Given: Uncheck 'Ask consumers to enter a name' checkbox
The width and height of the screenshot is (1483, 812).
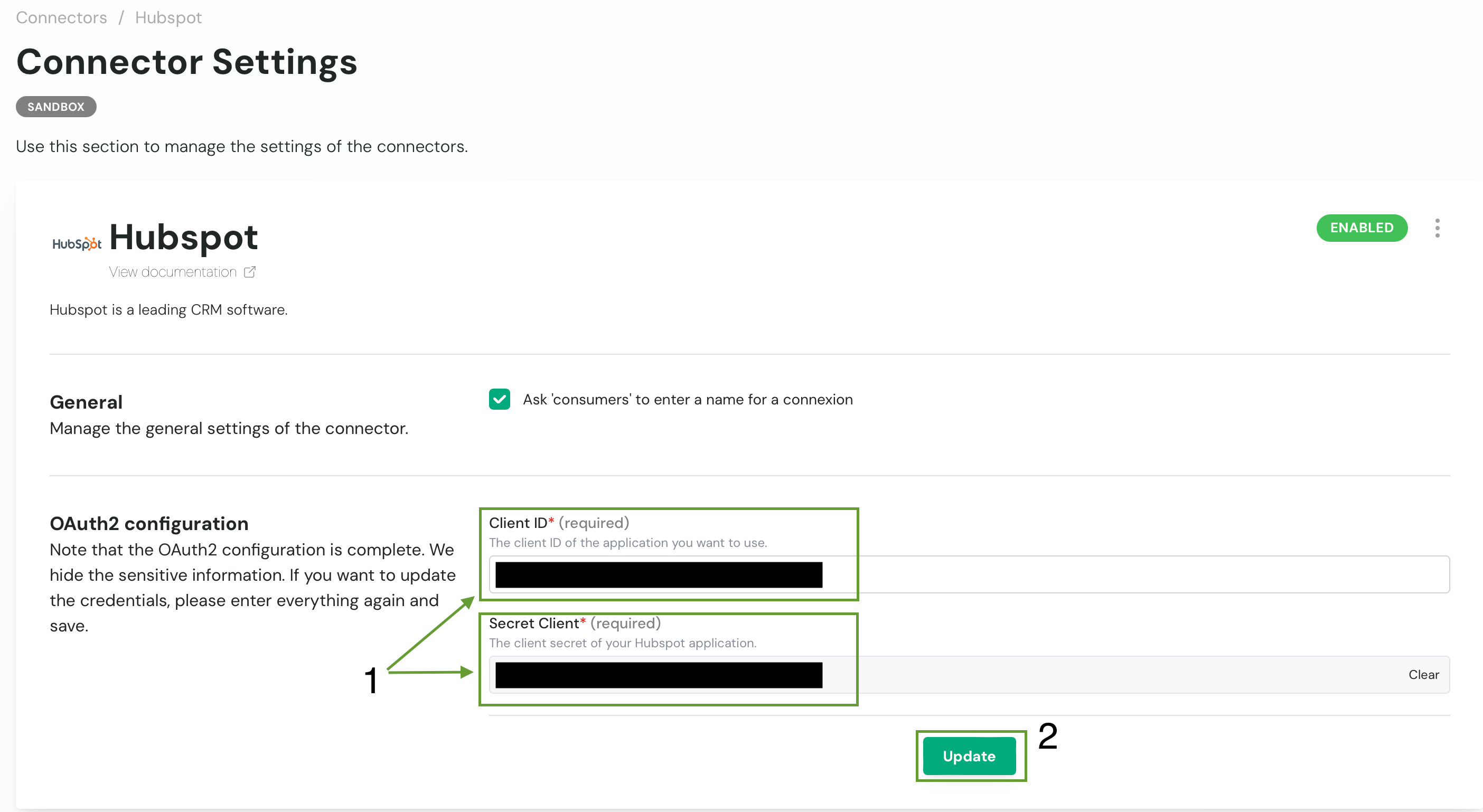Looking at the screenshot, I should point(499,399).
